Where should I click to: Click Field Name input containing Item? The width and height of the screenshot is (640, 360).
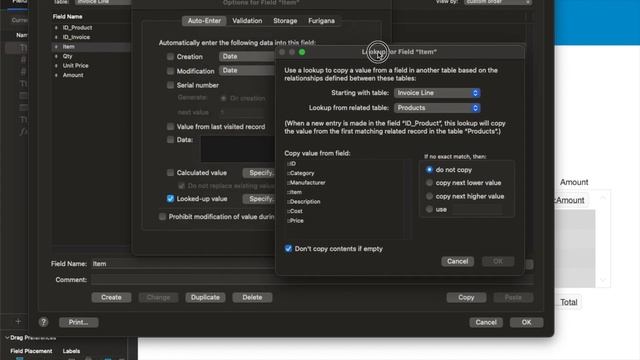pyautogui.click(x=183, y=264)
